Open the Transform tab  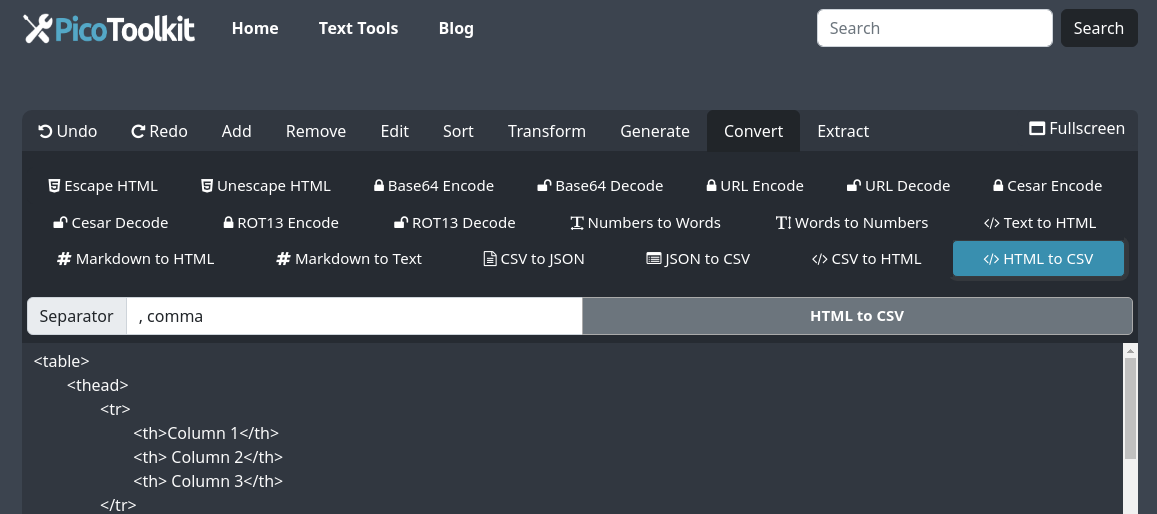546,131
